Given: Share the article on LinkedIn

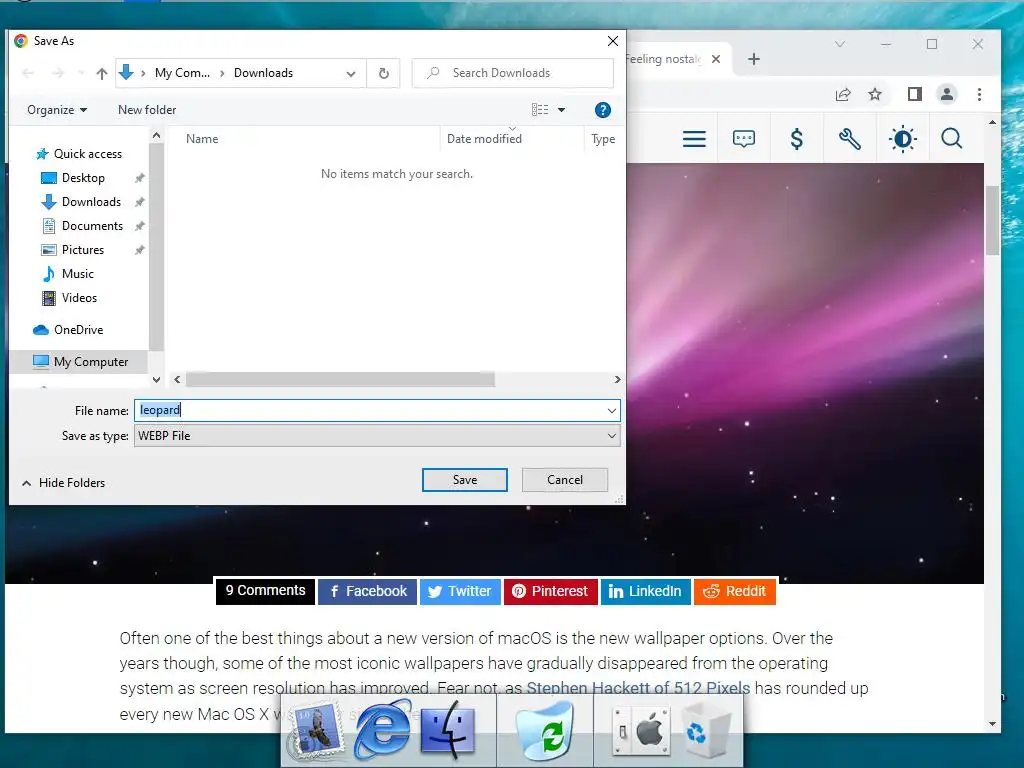Looking at the screenshot, I should click(645, 591).
